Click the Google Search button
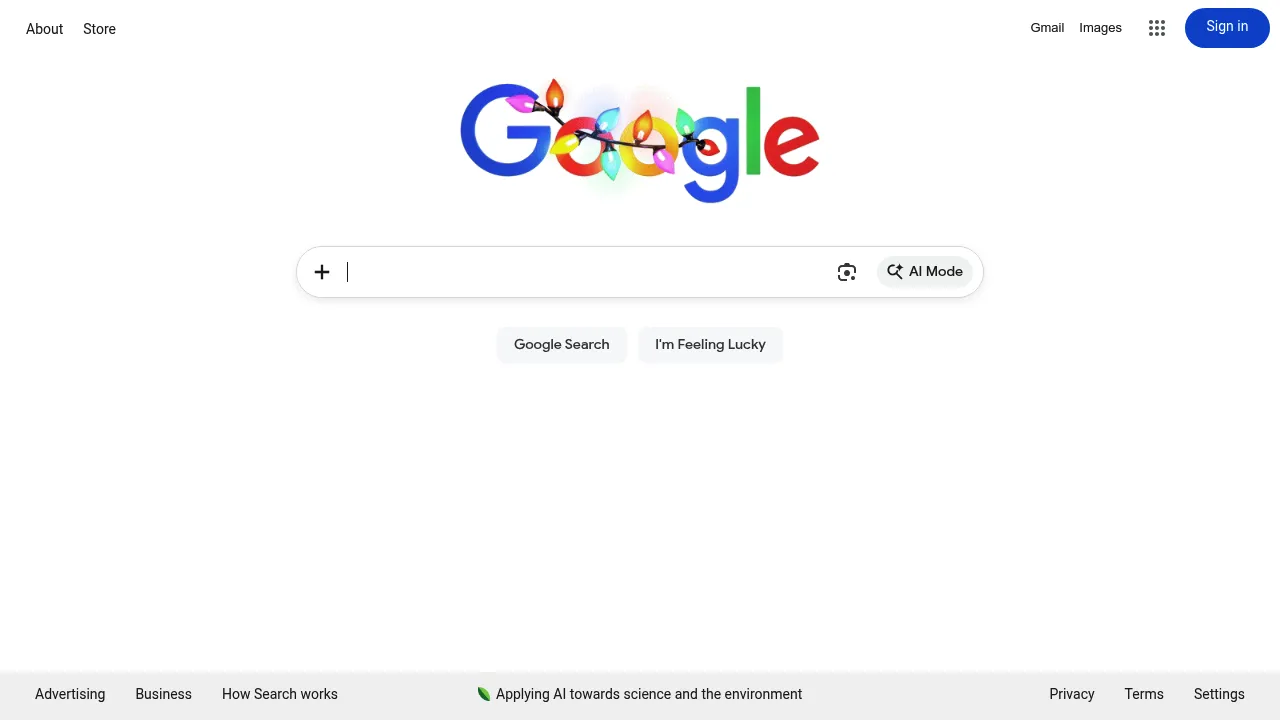 [562, 344]
